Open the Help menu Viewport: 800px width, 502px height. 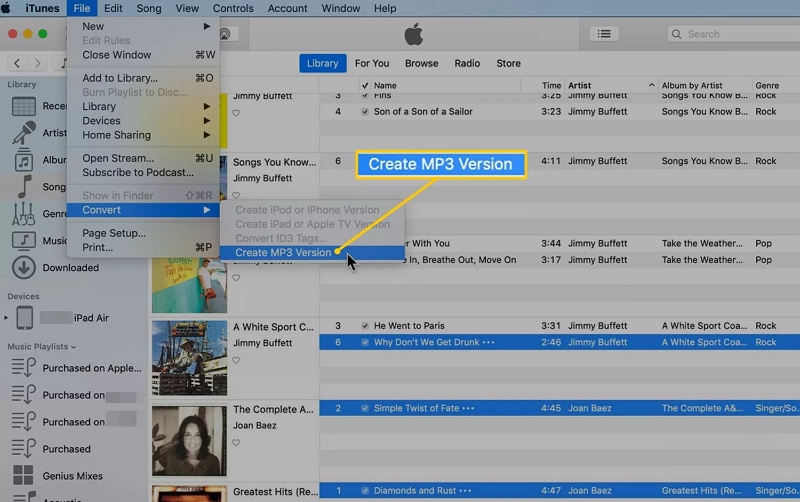tap(385, 8)
